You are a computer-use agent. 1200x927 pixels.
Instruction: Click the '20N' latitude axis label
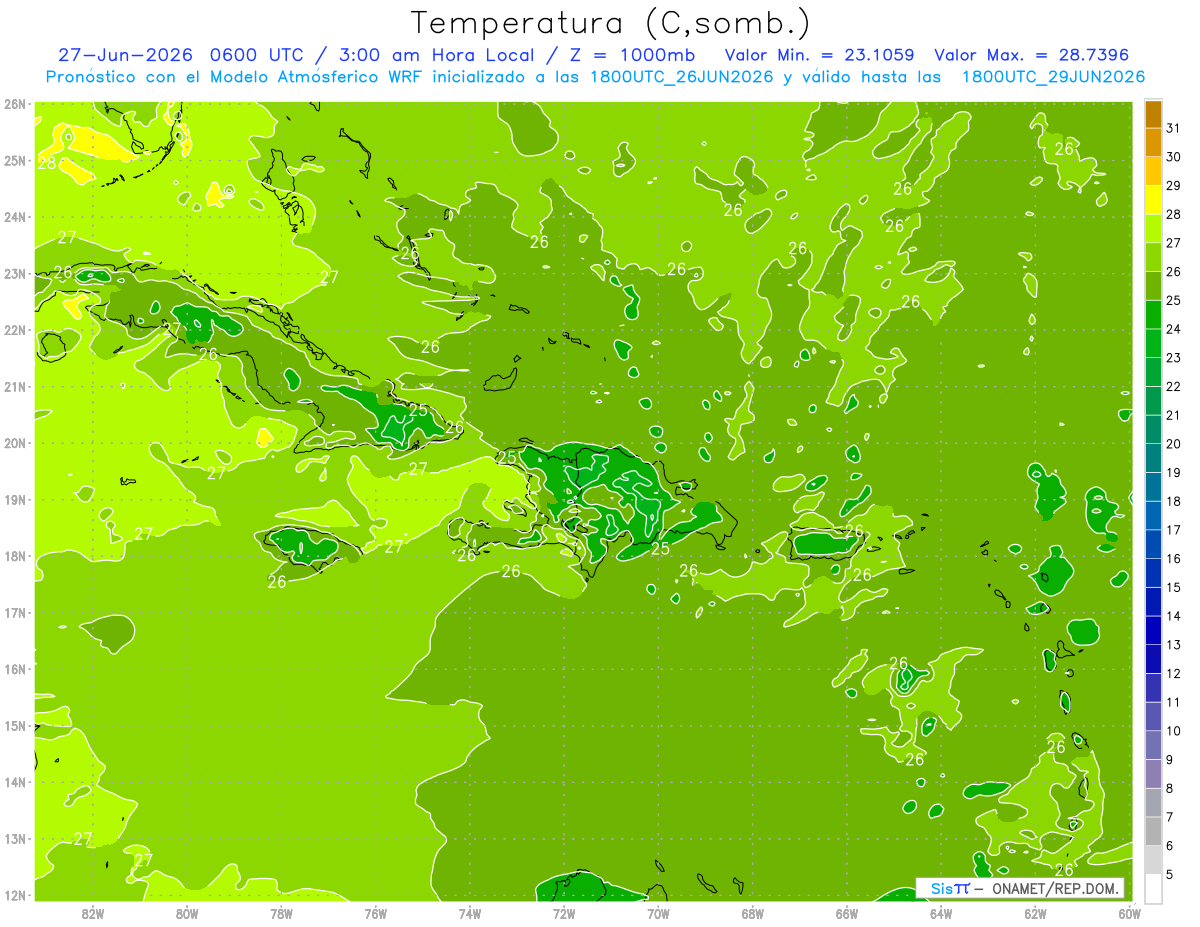pyautogui.click(x=15, y=443)
